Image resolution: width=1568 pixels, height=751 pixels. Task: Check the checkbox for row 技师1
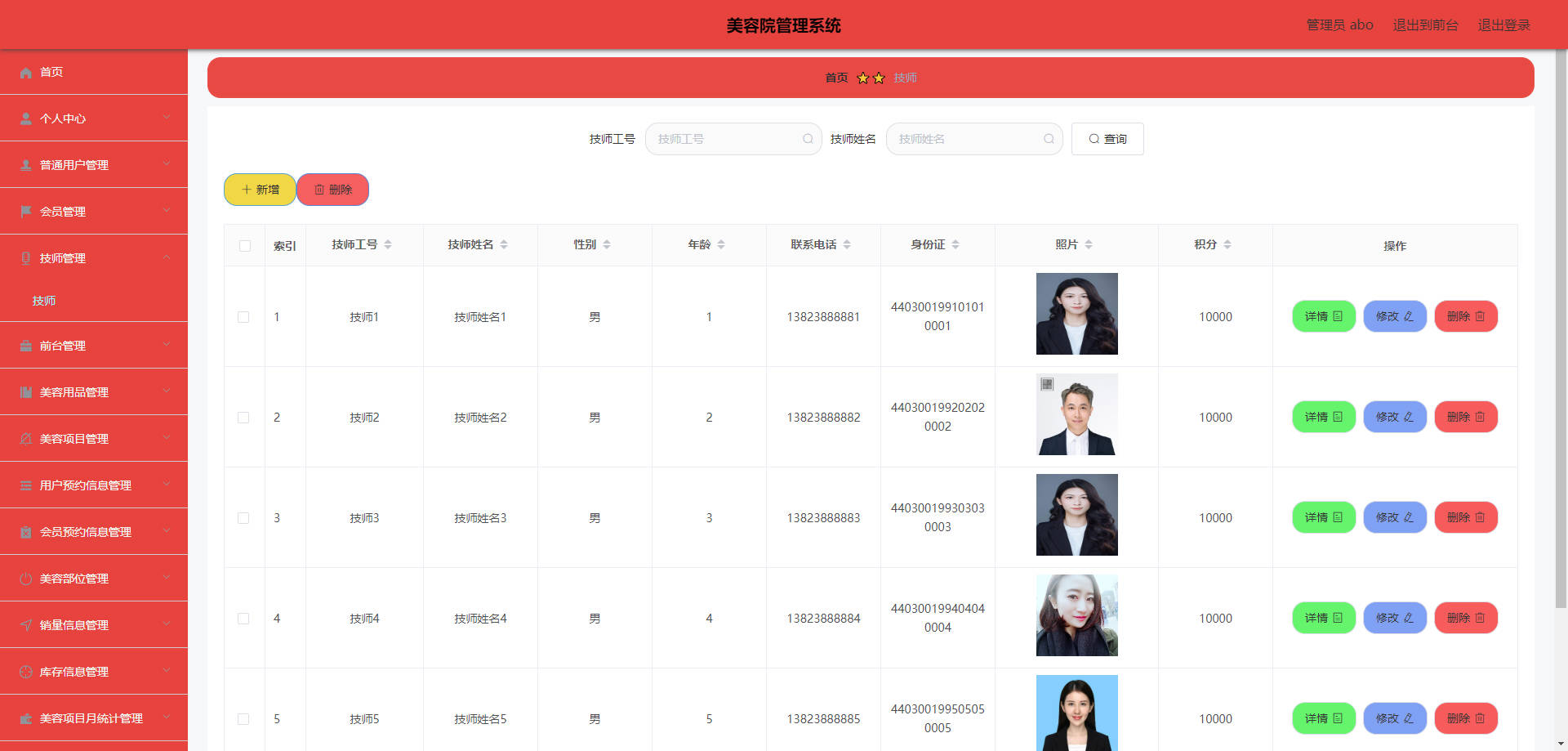pyautogui.click(x=243, y=317)
